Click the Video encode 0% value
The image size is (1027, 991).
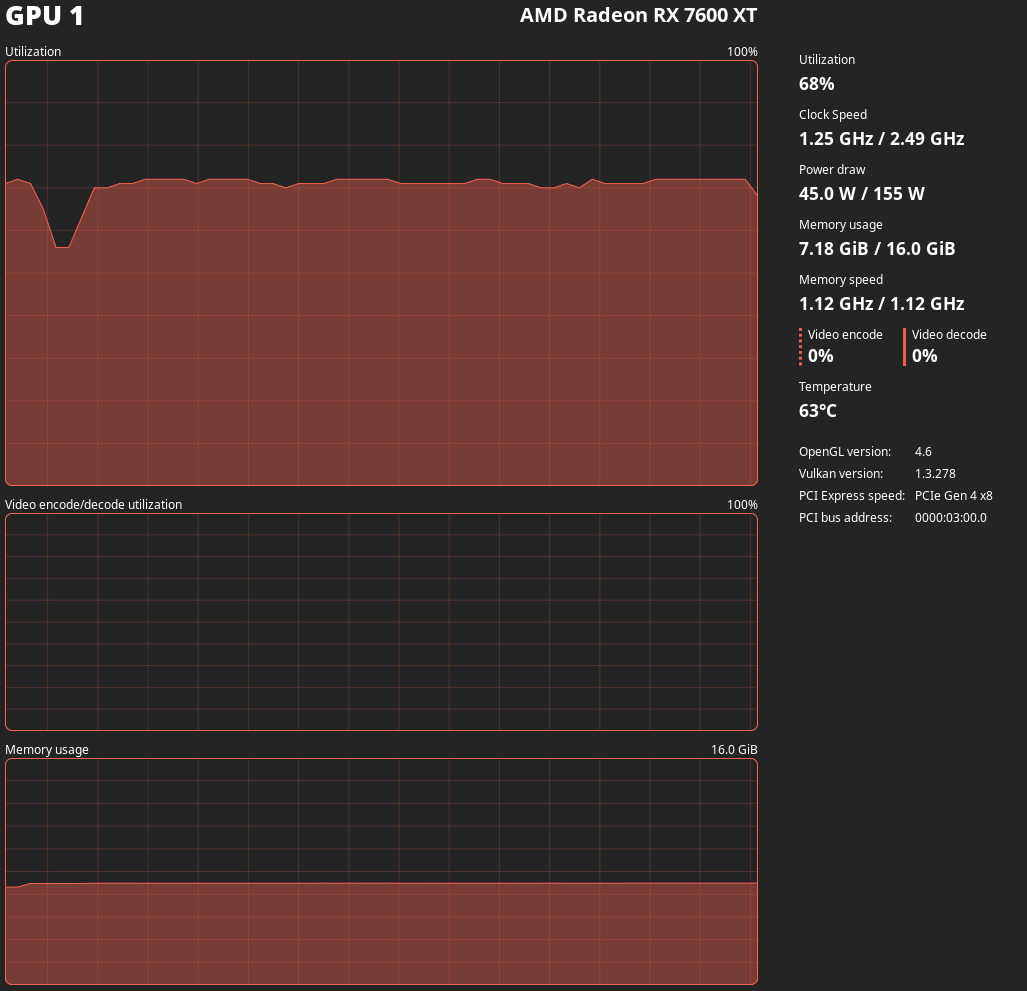820,356
